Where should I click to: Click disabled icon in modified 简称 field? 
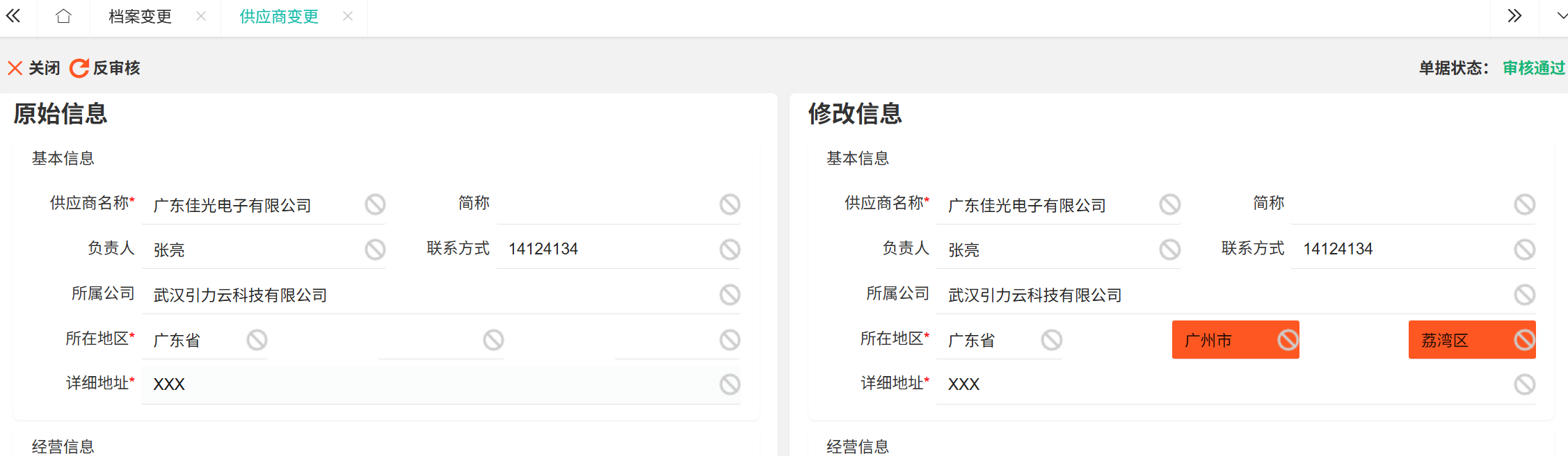[x=1524, y=204]
